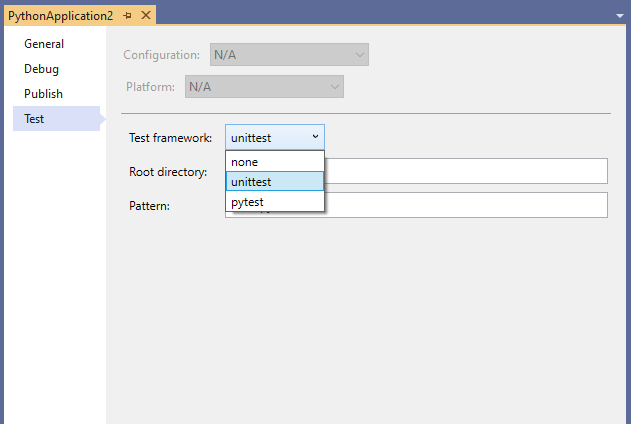Close the PythonApplication2 document tab

click(146, 16)
